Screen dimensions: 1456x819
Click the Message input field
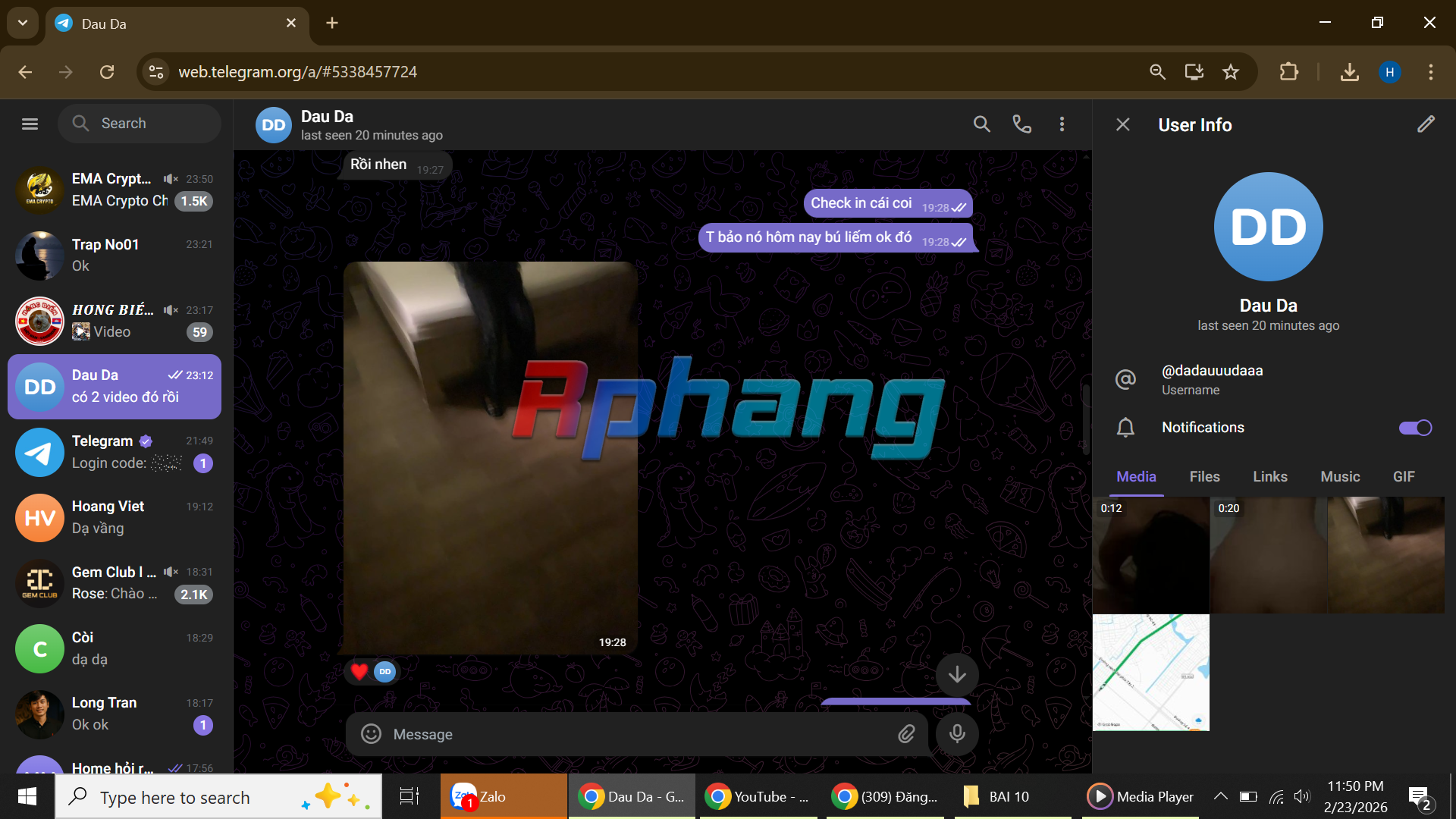[x=637, y=734]
